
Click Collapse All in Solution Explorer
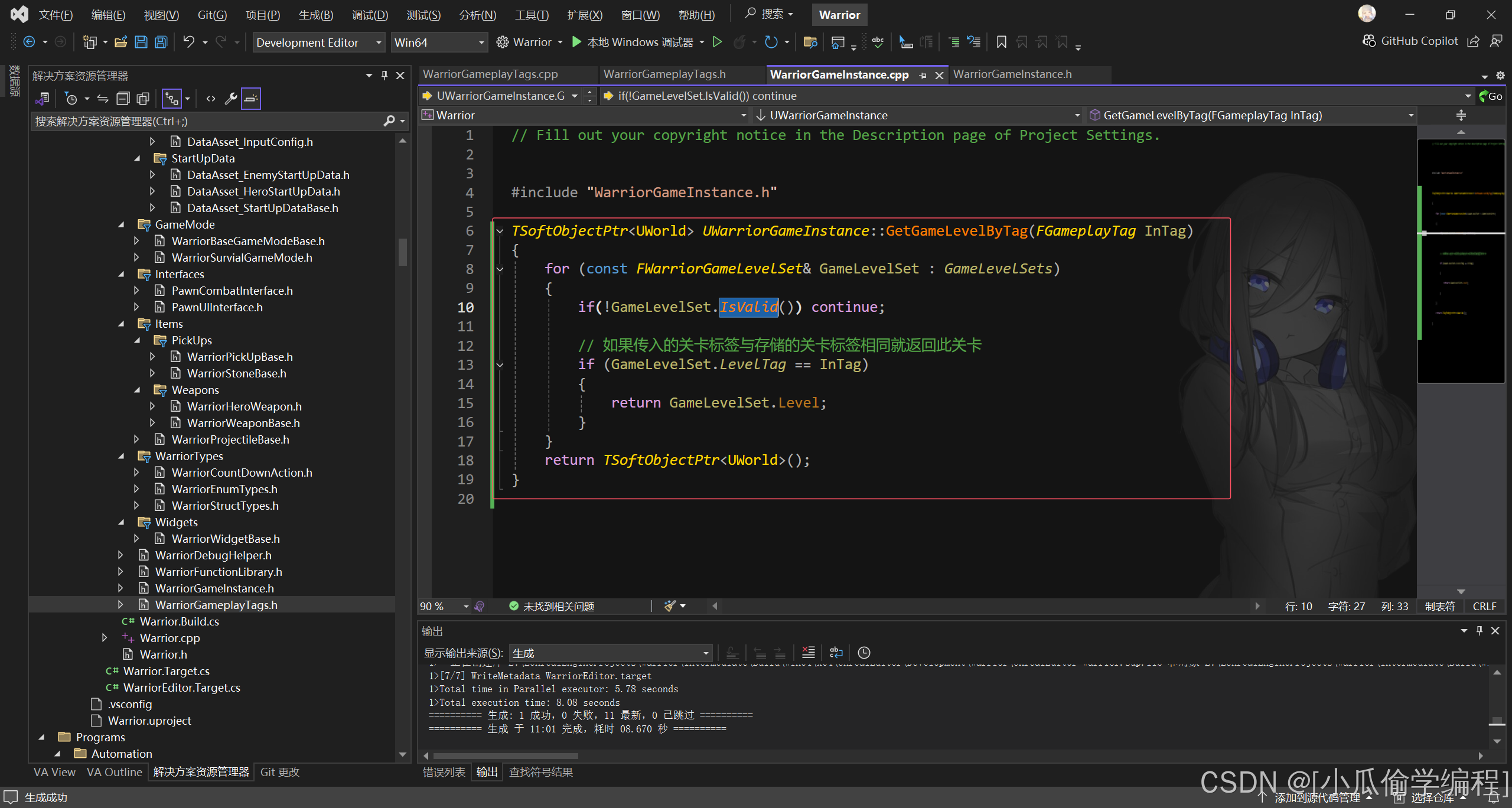coord(123,99)
